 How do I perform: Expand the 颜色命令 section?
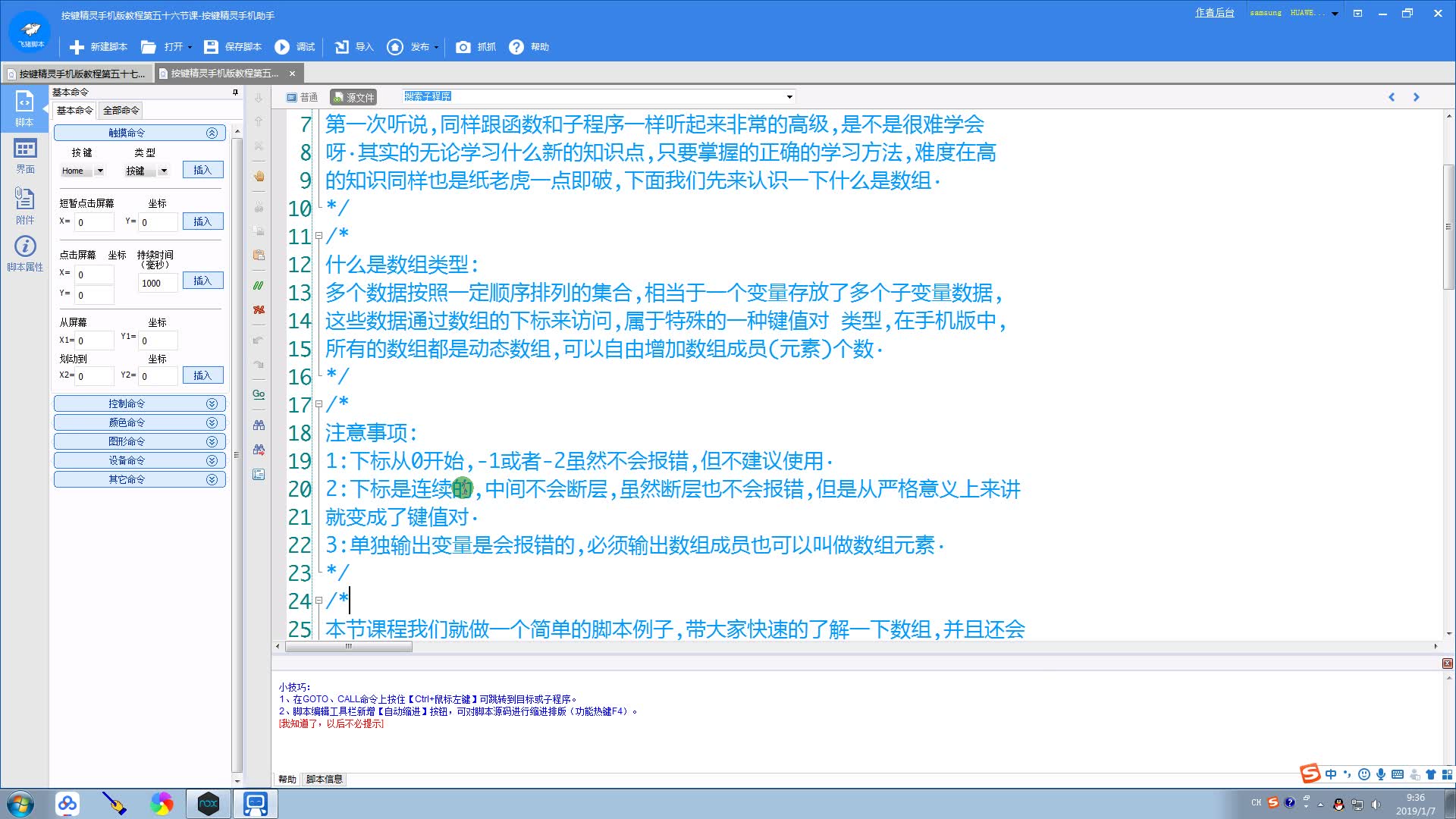(x=140, y=422)
